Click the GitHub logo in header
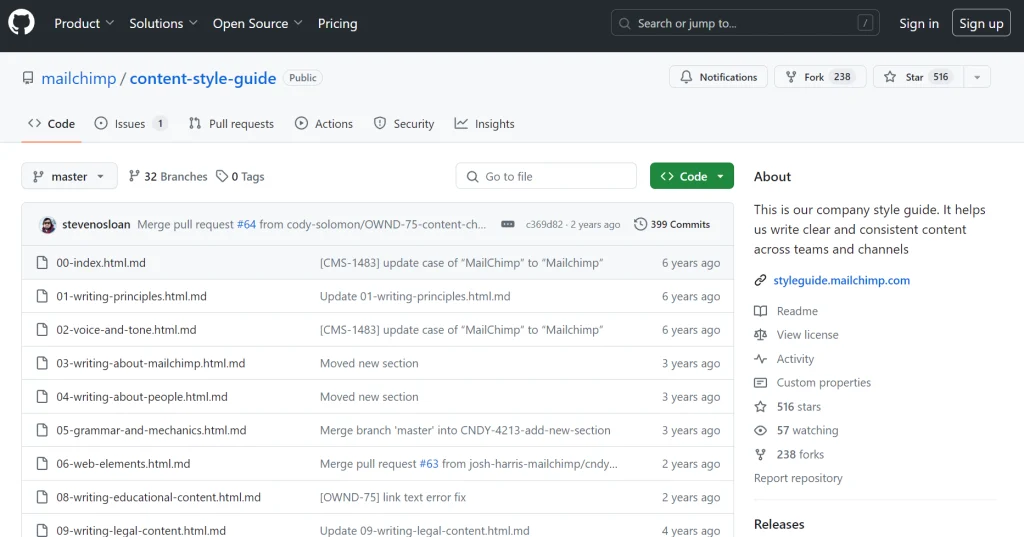Screen dimensions: 1024x537 click(x=21, y=23)
